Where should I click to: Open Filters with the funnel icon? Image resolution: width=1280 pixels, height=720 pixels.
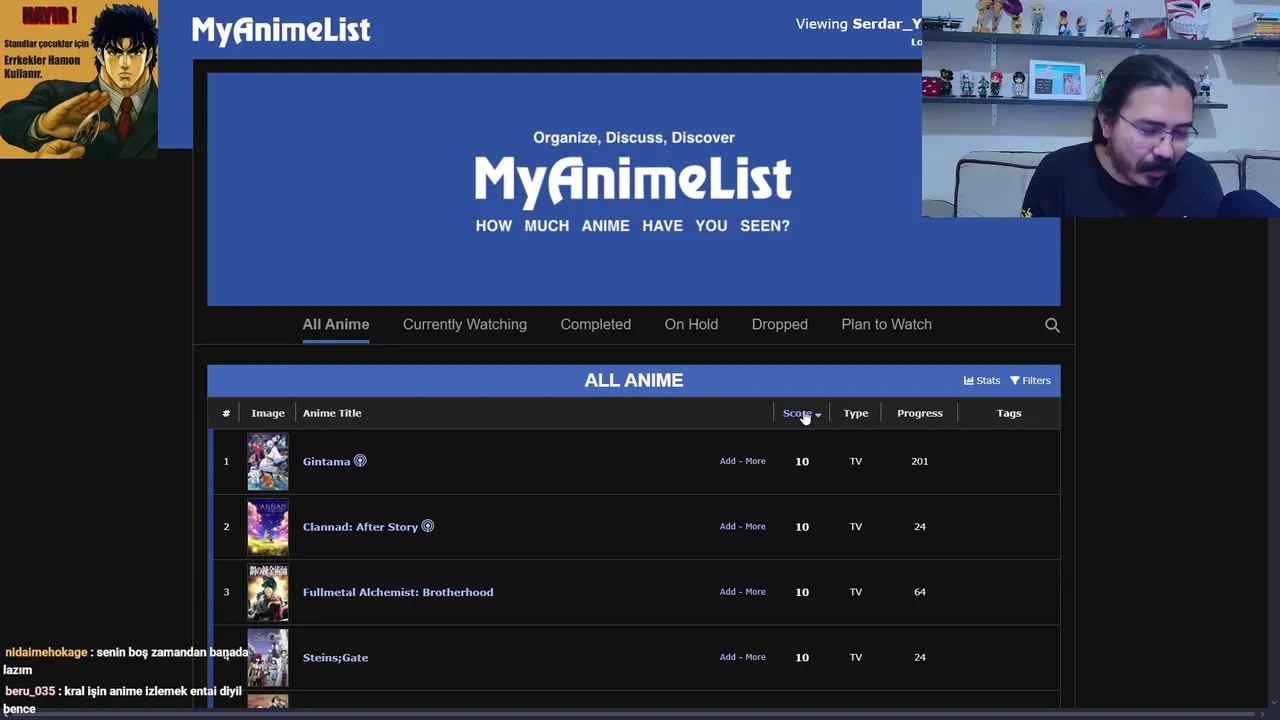coord(1030,380)
